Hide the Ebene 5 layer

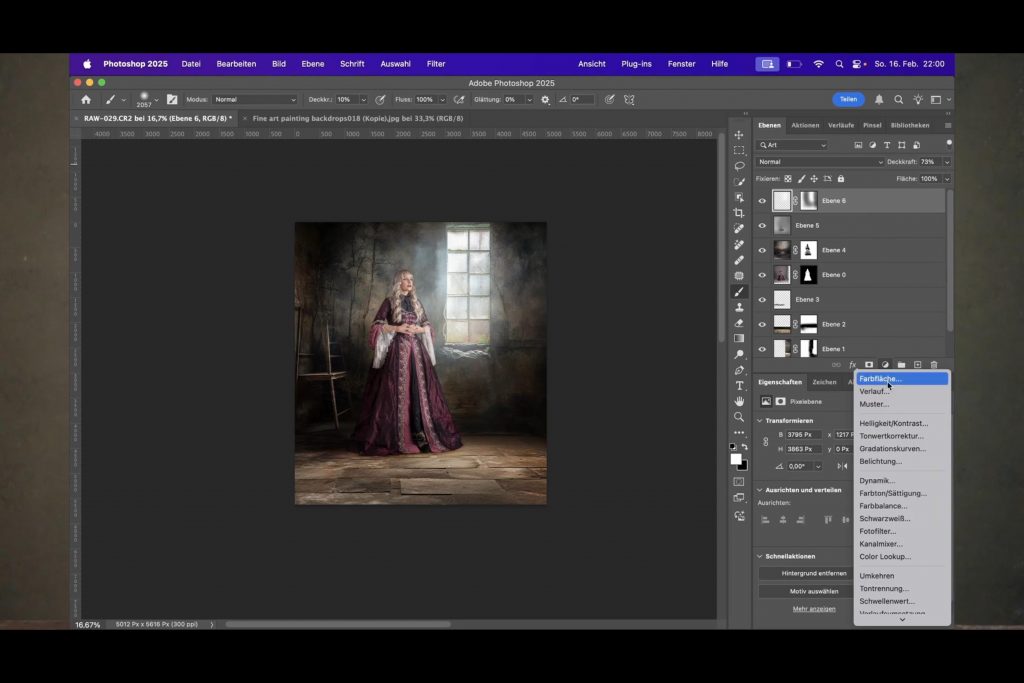tap(762, 226)
